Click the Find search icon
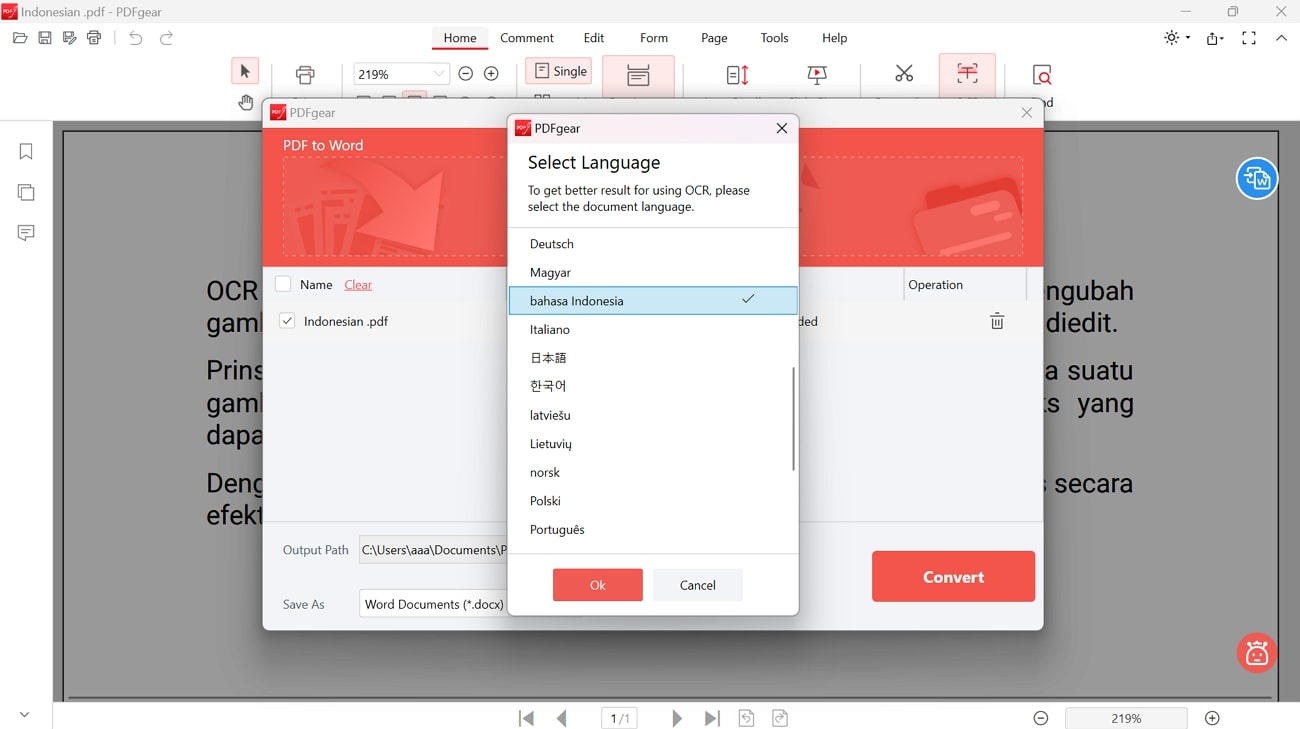1300x729 pixels. 1042,75
